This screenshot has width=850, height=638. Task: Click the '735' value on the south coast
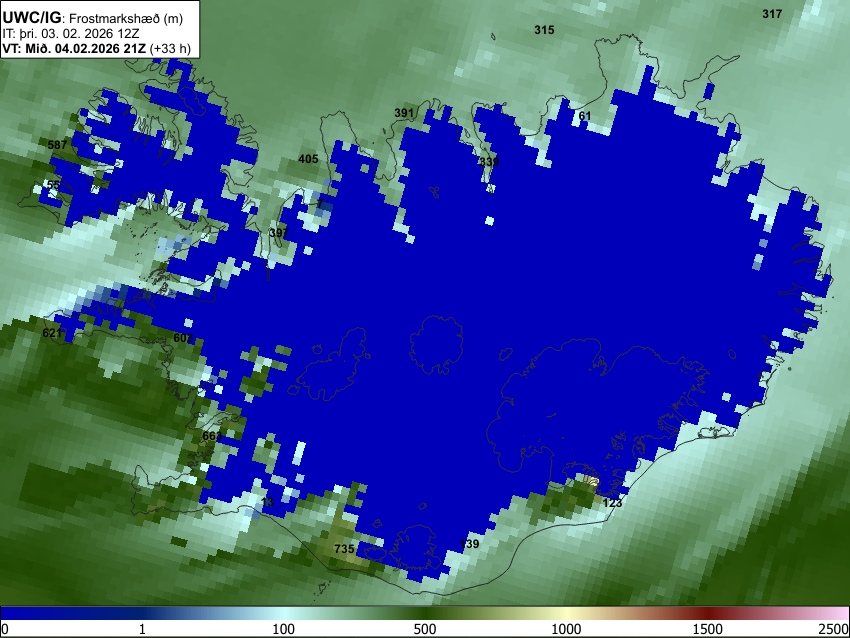(x=344, y=549)
